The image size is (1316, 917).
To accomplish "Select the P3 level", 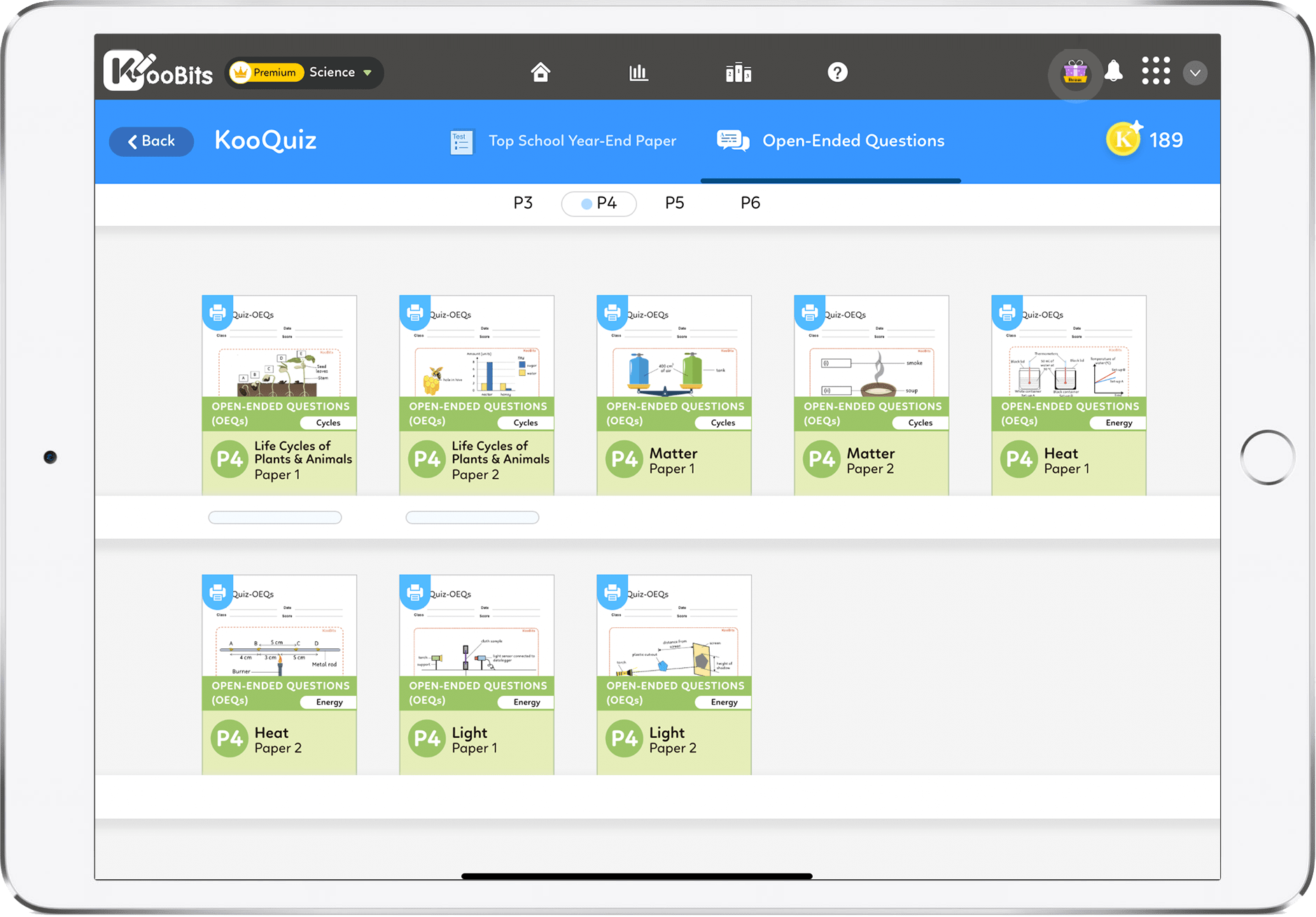I will [523, 203].
